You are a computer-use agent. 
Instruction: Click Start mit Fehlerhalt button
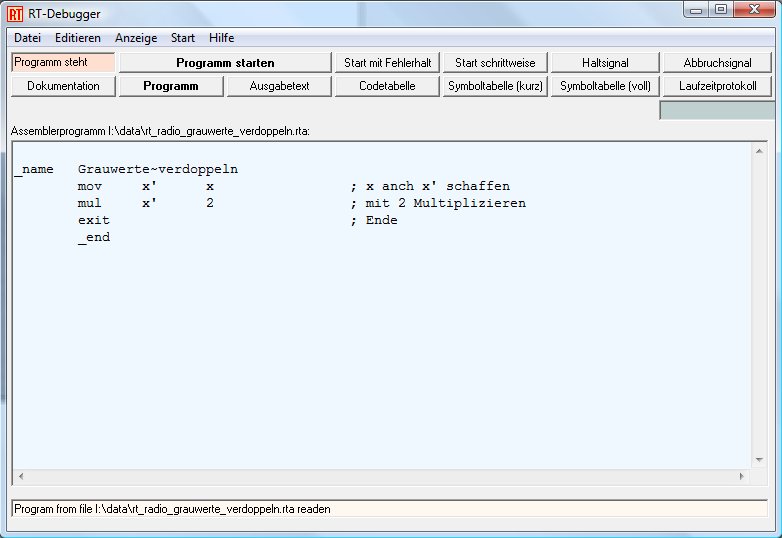[385, 63]
